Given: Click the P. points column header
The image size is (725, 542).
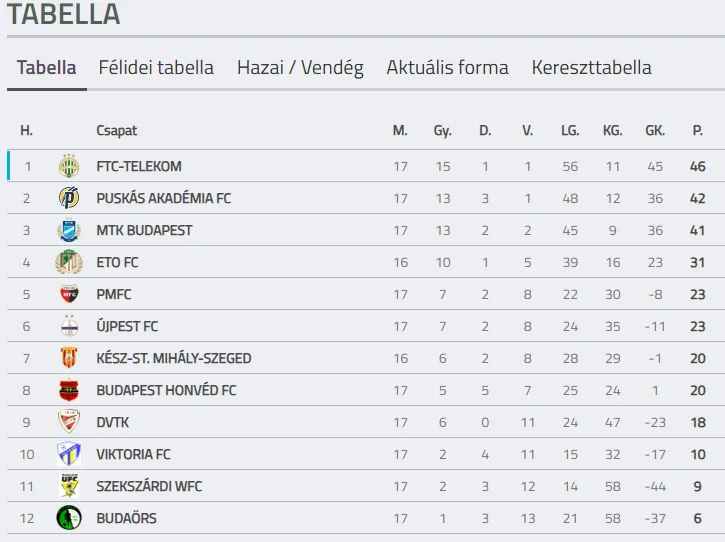Looking at the screenshot, I should tap(697, 130).
